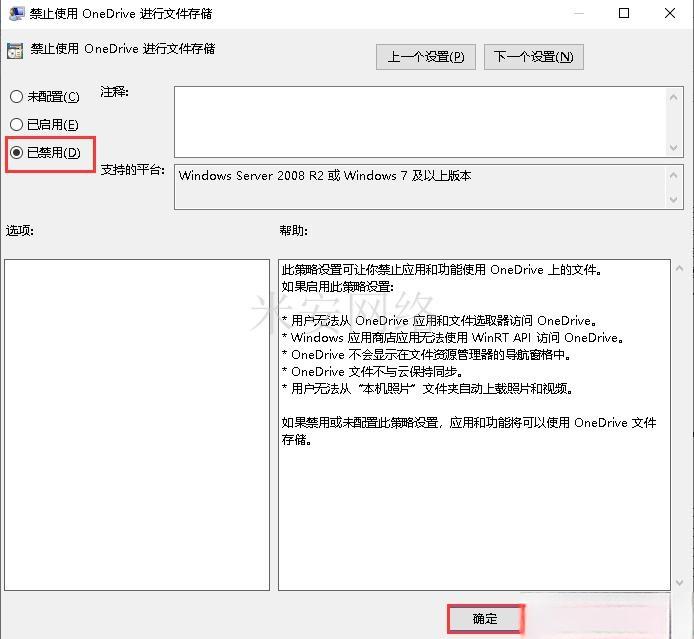694x639 pixels.
Task: Confirm with the 确定 button
Action: point(485,618)
